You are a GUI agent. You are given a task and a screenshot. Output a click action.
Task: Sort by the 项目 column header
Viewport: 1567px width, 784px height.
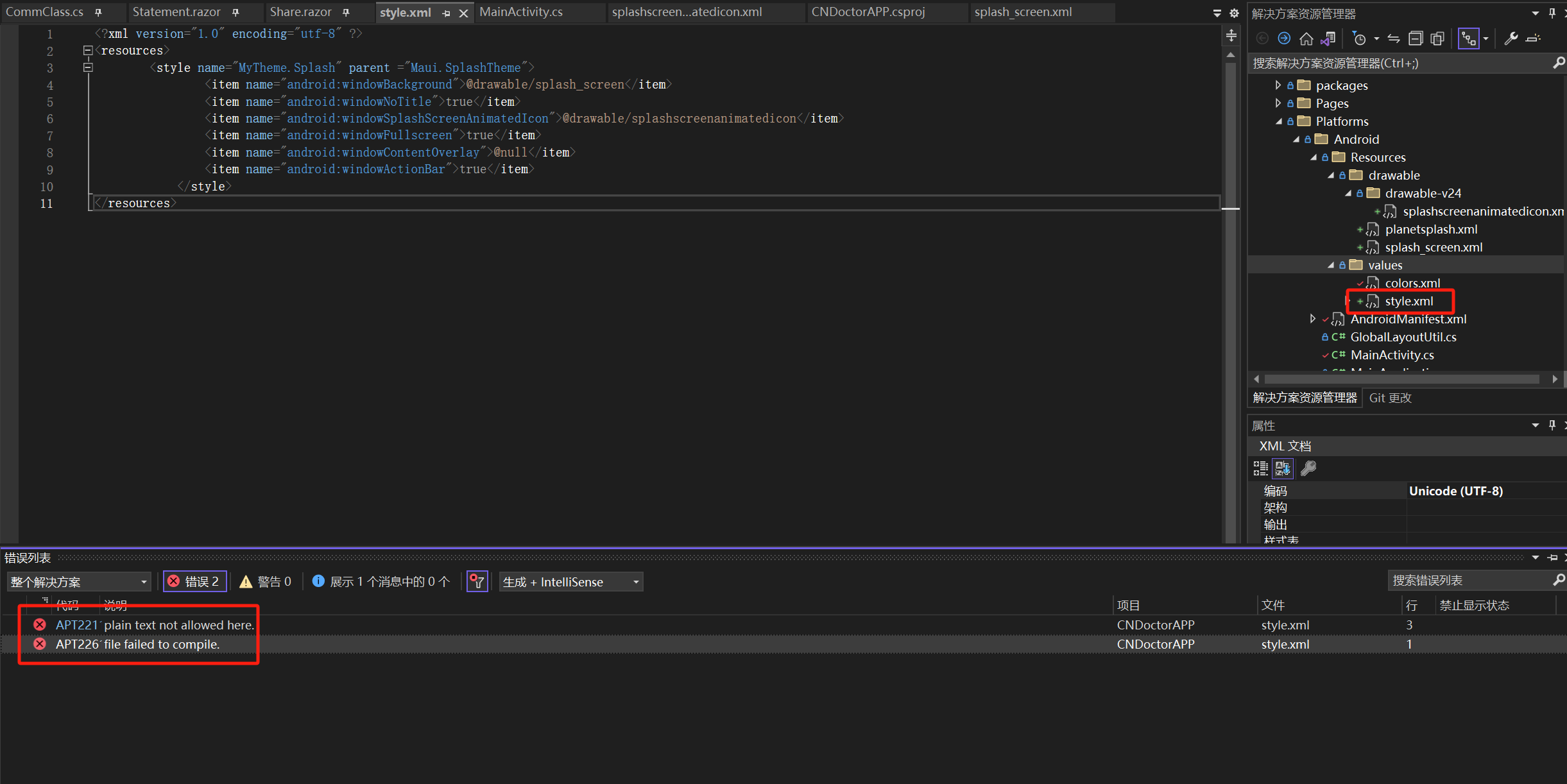click(x=1128, y=605)
